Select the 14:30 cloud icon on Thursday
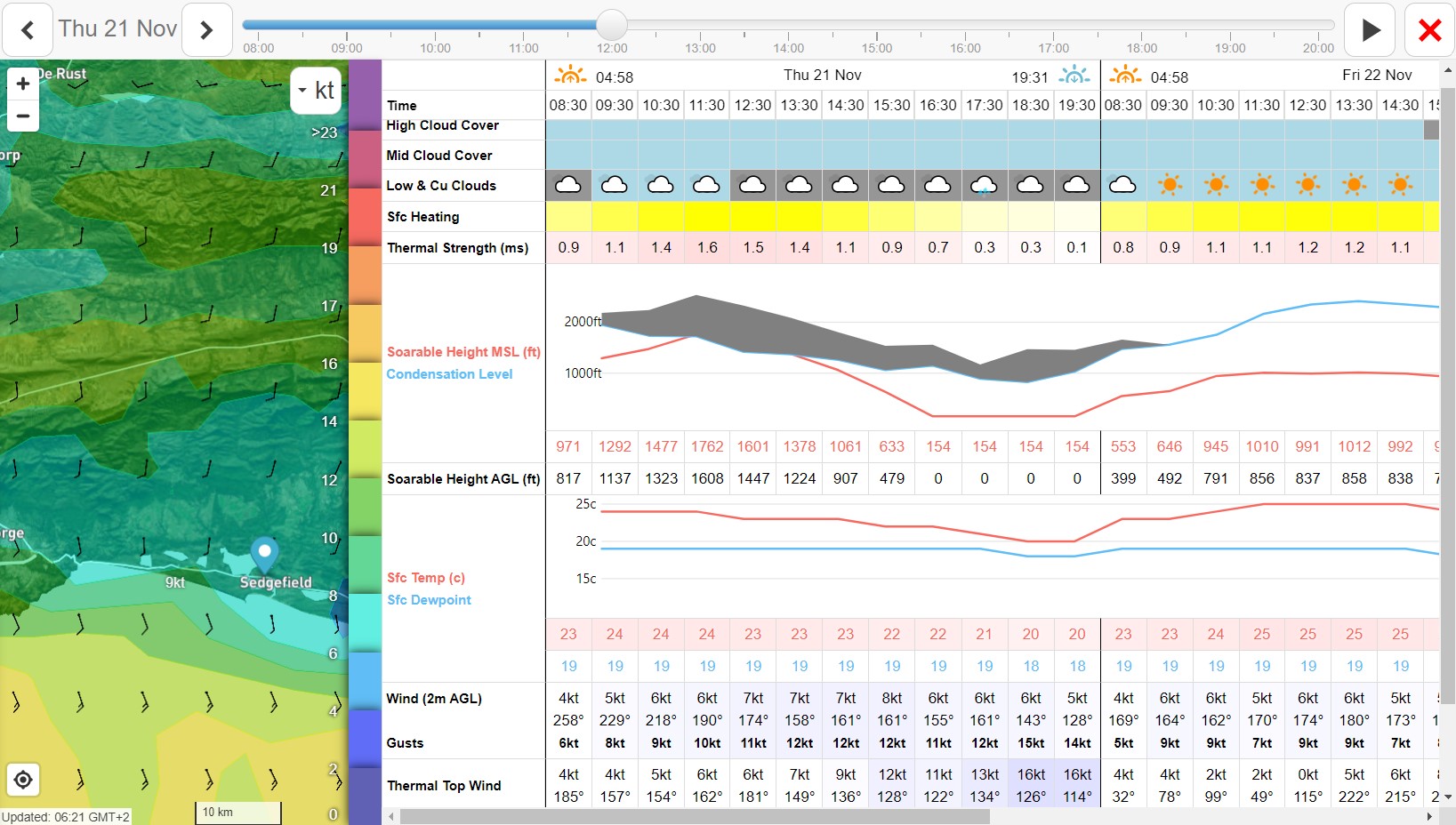The height and width of the screenshot is (825, 1456). (846, 185)
